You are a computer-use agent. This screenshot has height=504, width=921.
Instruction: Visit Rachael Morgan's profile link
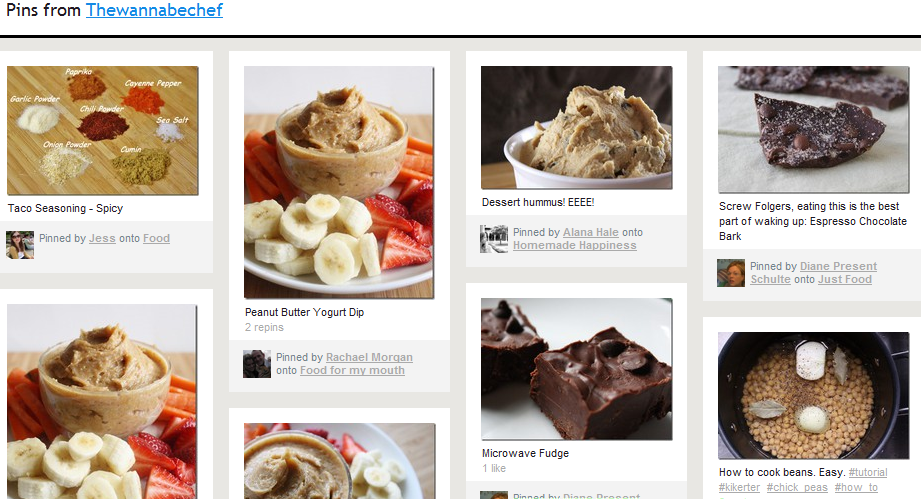[x=369, y=357]
